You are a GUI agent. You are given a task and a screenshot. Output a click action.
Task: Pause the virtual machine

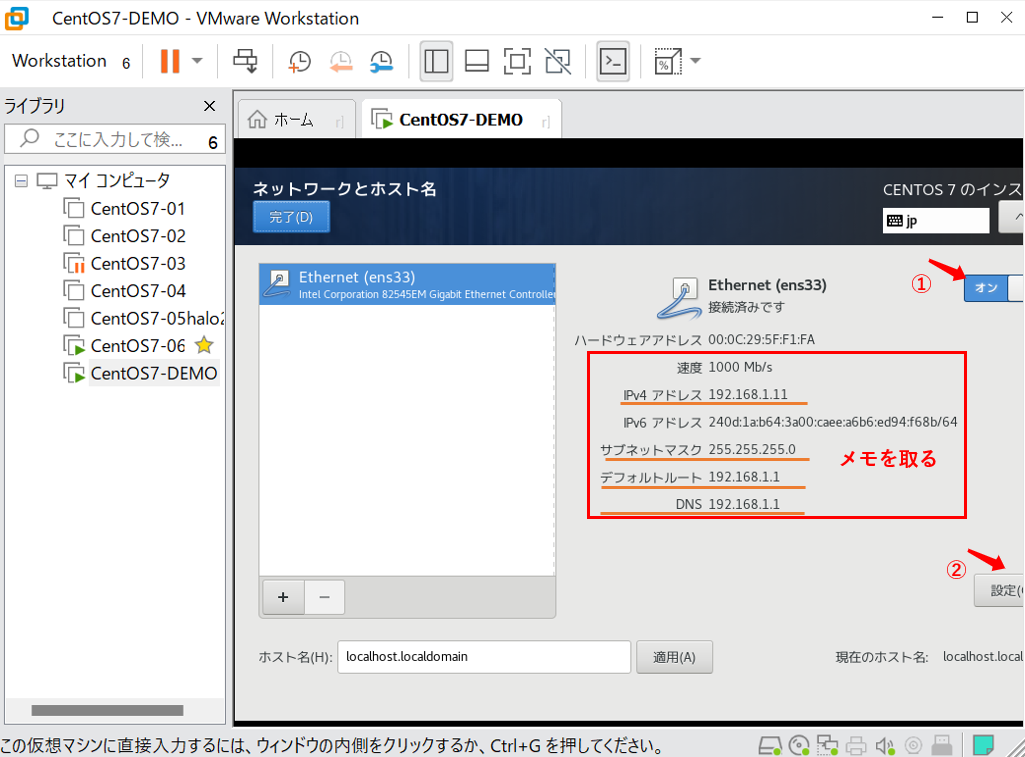169,61
